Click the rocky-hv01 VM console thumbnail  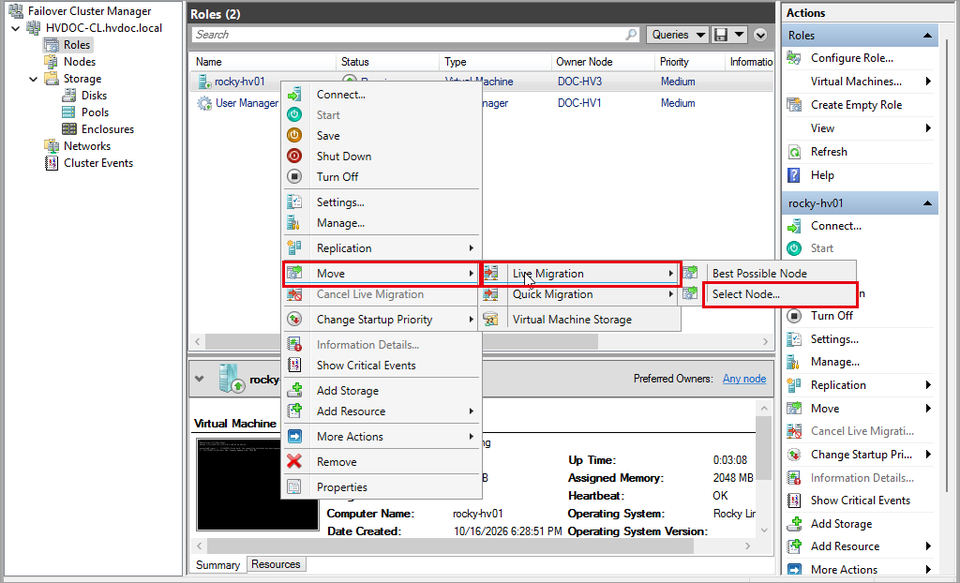[257, 484]
